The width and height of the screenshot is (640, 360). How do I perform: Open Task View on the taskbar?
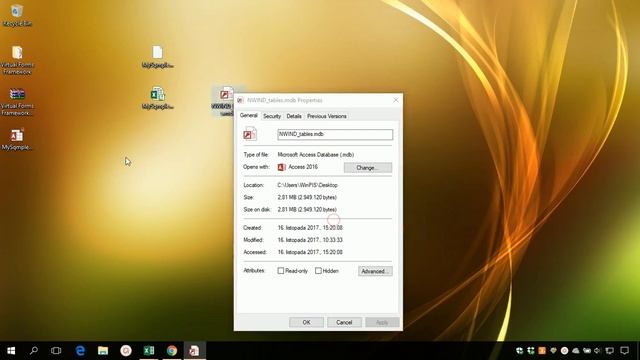coord(56,350)
